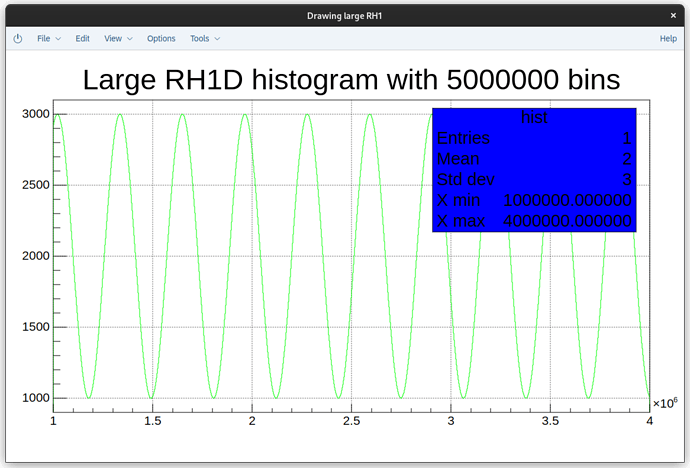Click the blue stats box 'hist' header
Viewport: 690px width, 468px height.
[x=534, y=118]
